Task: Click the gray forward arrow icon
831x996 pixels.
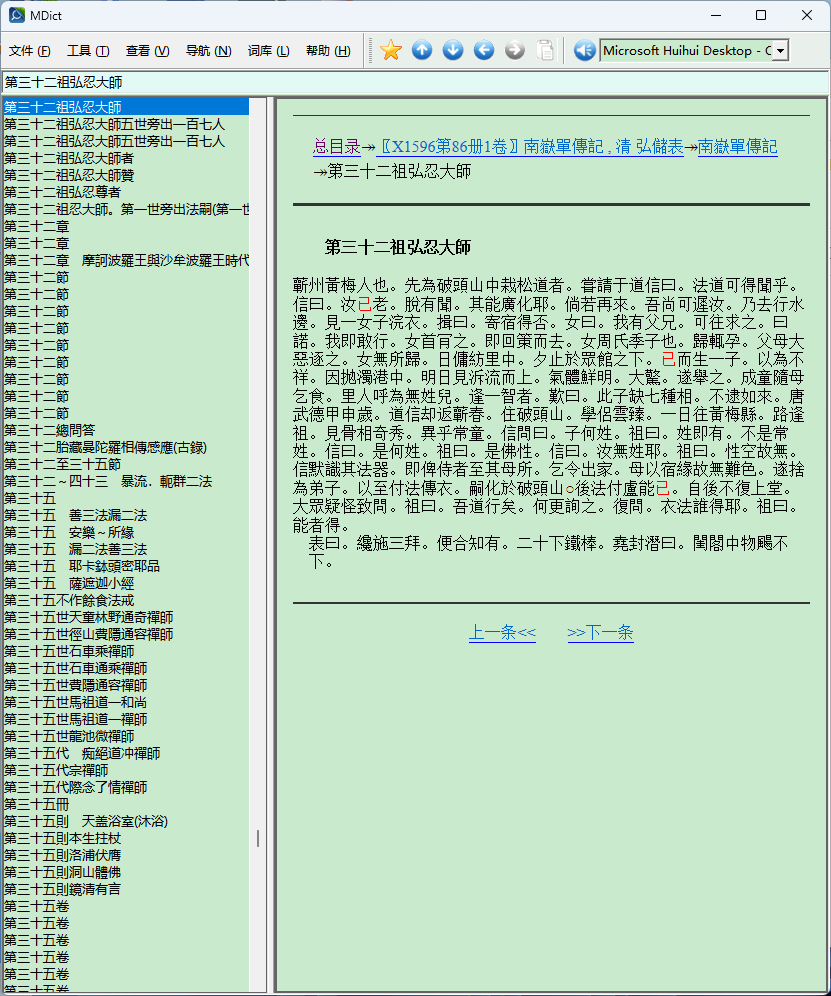Action: pos(515,50)
